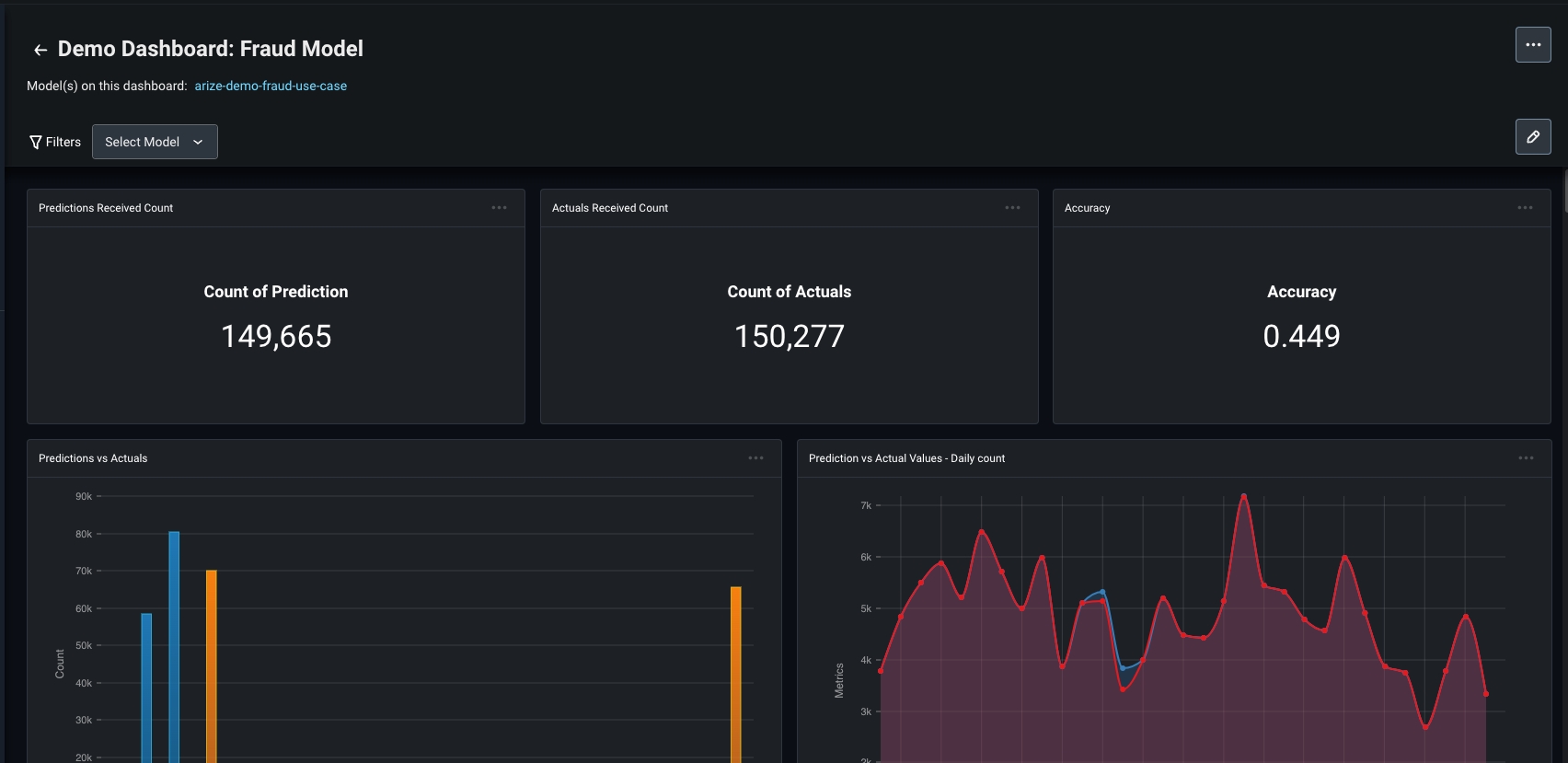Go back using the left arrow icon
The height and width of the screenshot is (763, 1568).
pos(40,50)
